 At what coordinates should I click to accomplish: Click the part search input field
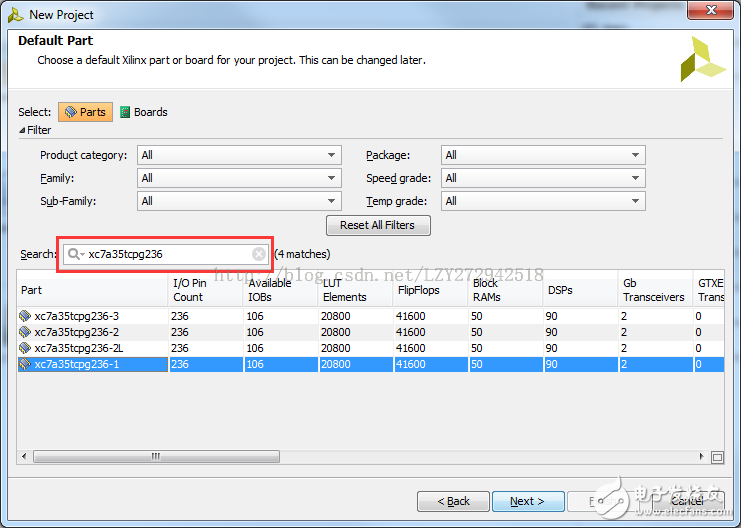[x=165, y=254]
